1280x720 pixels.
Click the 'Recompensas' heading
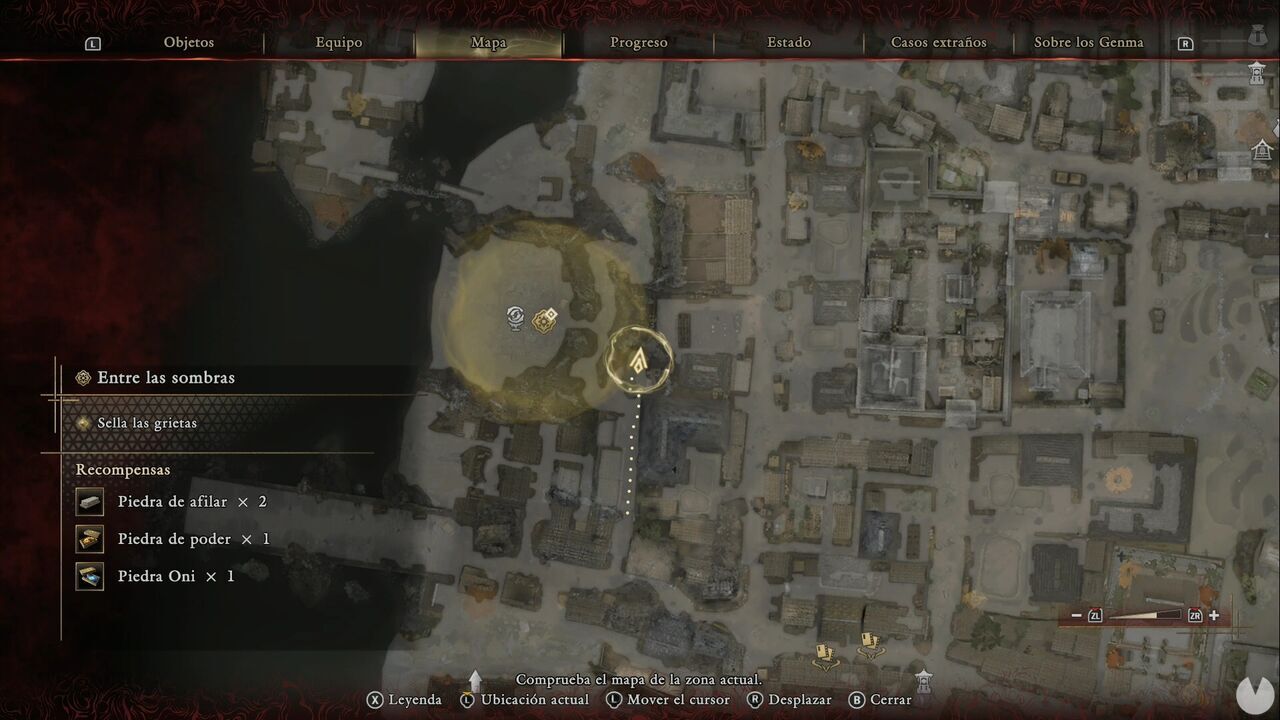(123, 470)
